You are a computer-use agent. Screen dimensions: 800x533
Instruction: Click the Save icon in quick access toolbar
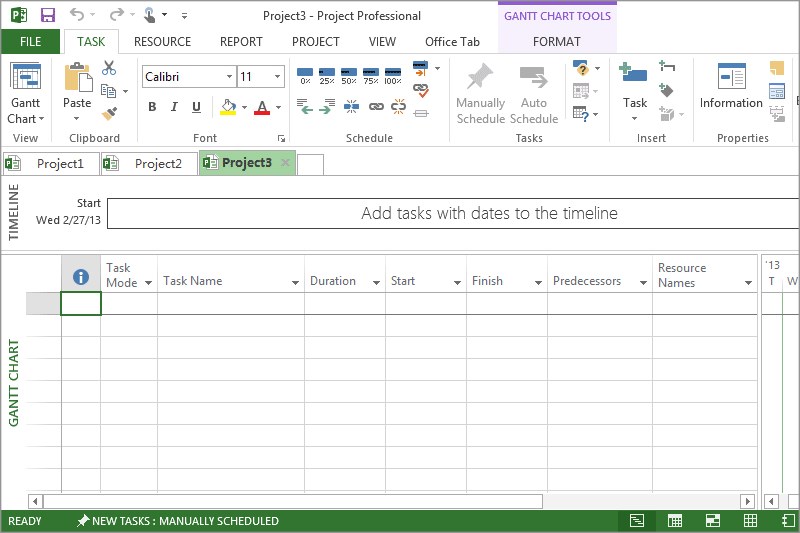click(x=47, y=16)
